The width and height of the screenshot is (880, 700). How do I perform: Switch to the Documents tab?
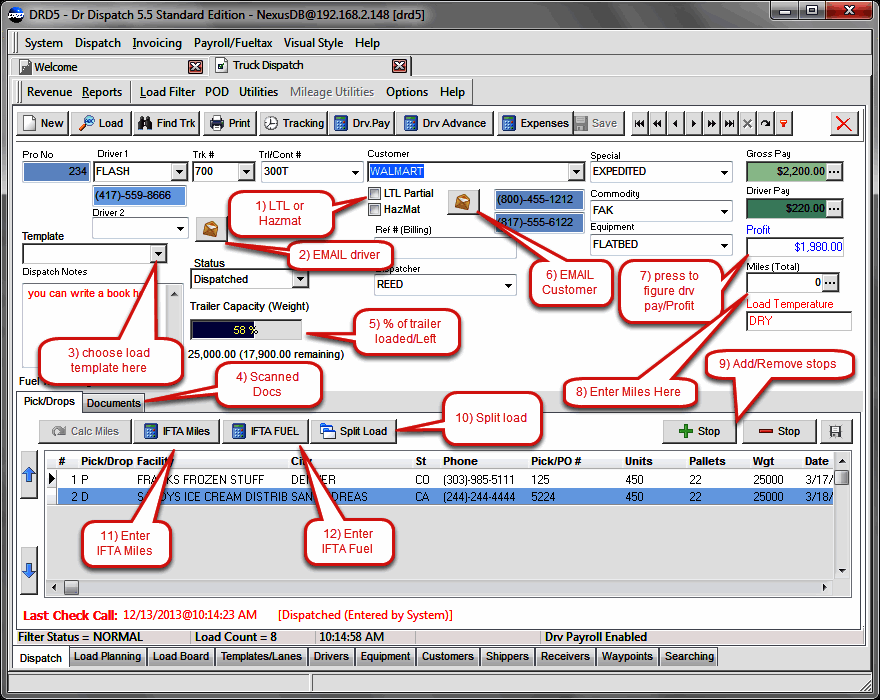tap(113, 404)
